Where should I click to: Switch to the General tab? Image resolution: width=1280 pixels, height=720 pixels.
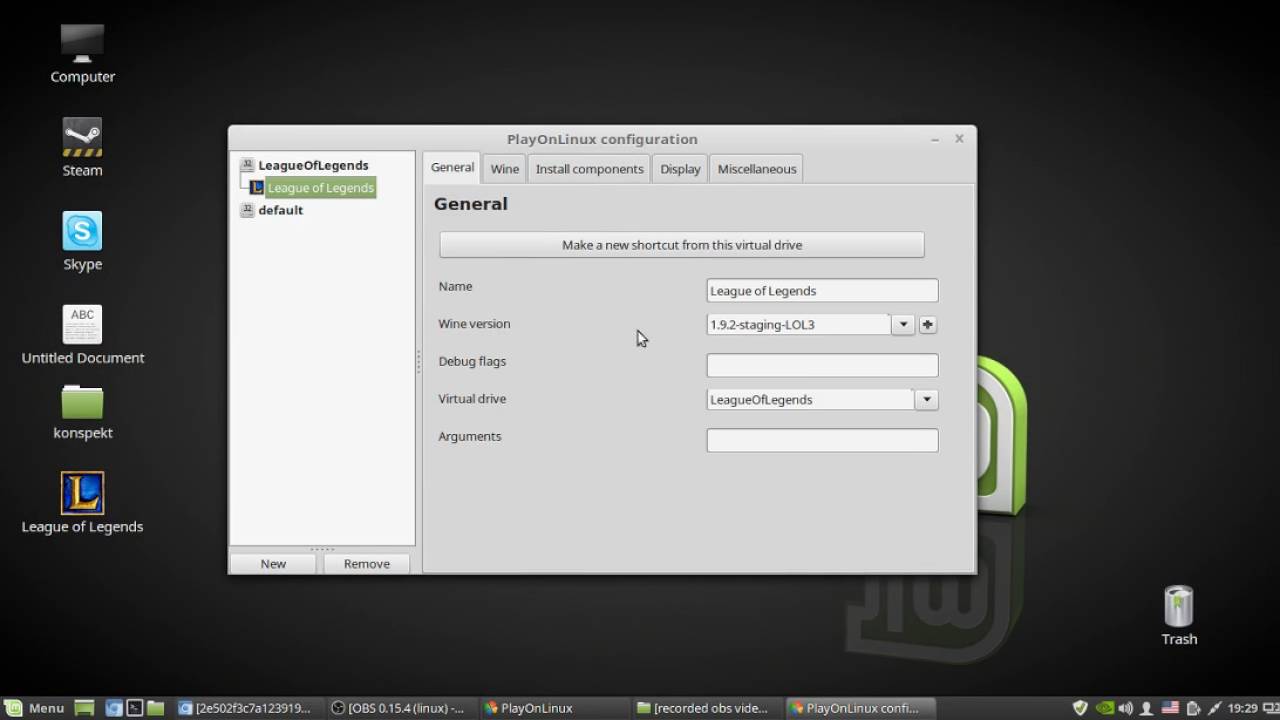point(452,168)
